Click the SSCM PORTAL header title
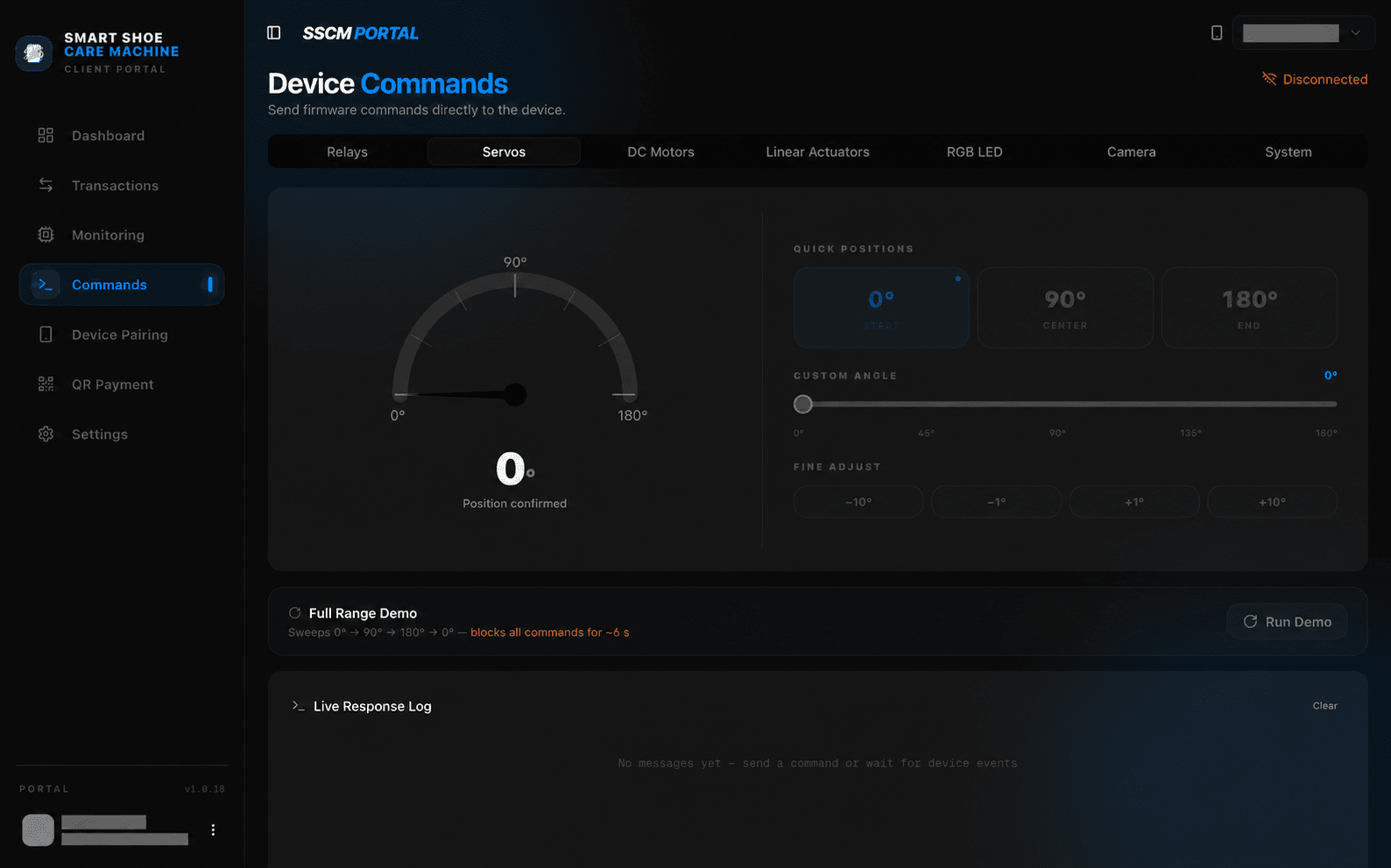Image resolution: width=1391 pixels, height=868 pixels. (x=360, y=33)
